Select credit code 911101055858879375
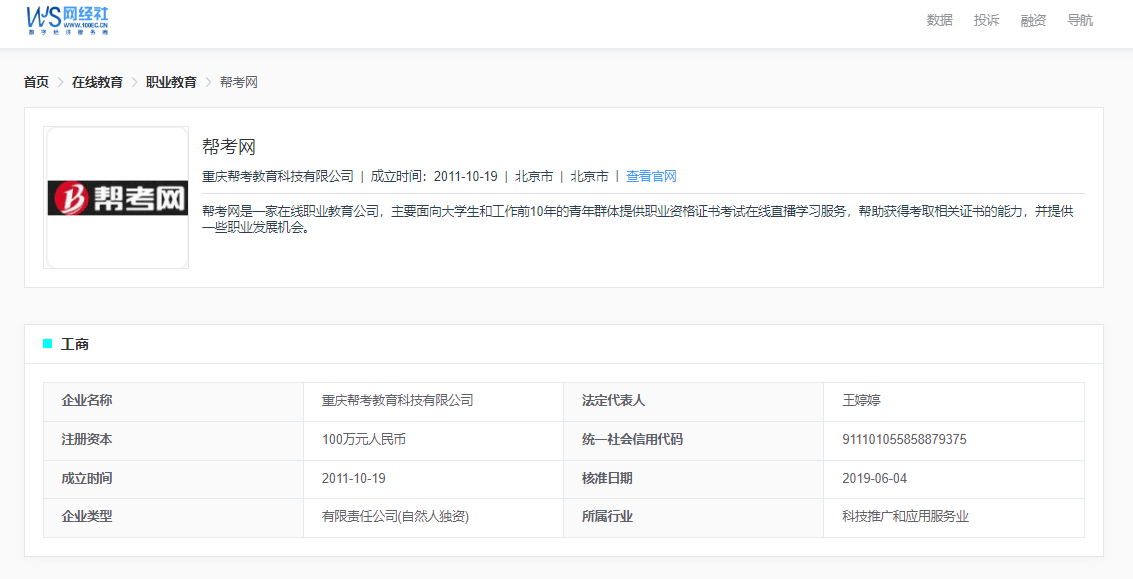The width and height of the screenshot is (1133, 579). click(904, 439)
